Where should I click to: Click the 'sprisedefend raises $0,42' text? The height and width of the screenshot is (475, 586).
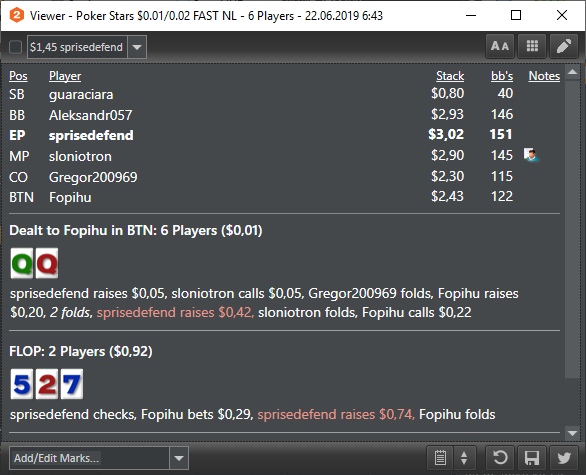(175, 312)
